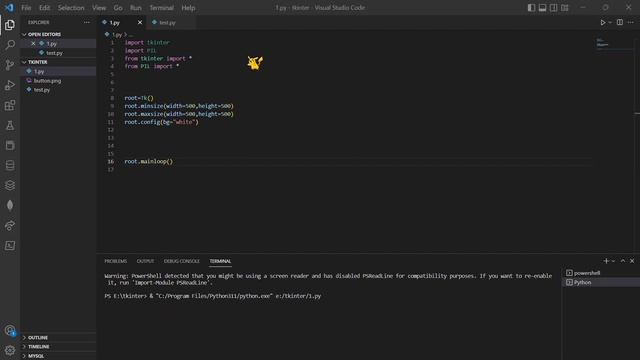Open the stacked layers icon in activity bar

[10, 185]
